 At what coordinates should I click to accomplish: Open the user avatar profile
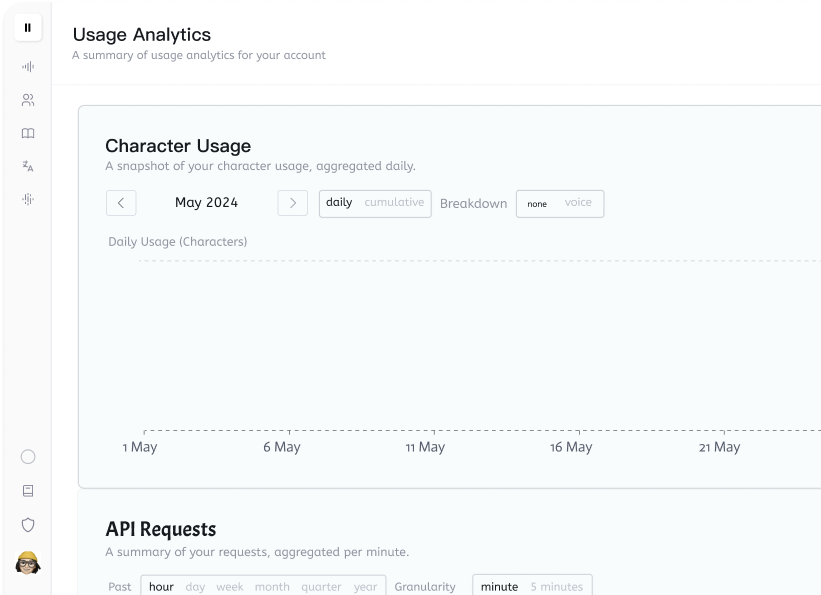[28, 563]
